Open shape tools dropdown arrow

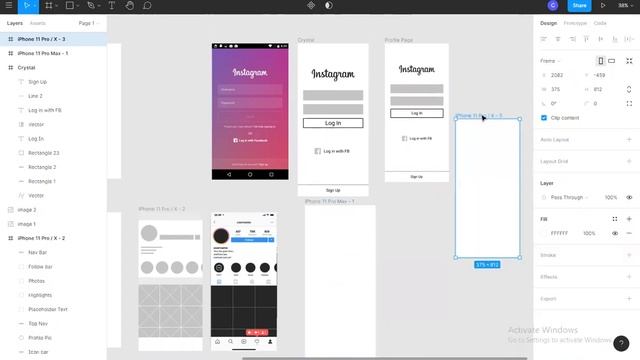pyautogui.click(x=78, y=6)
